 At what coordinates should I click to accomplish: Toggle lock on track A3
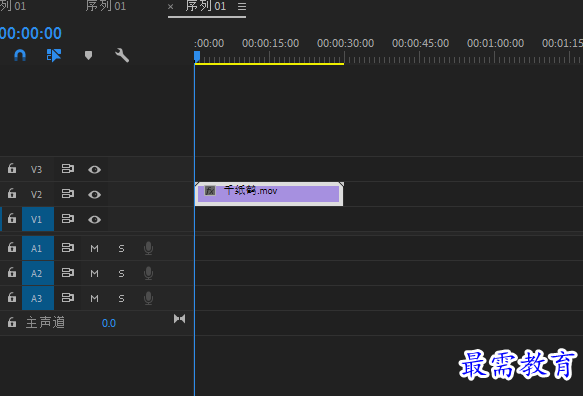click(12, 297)
